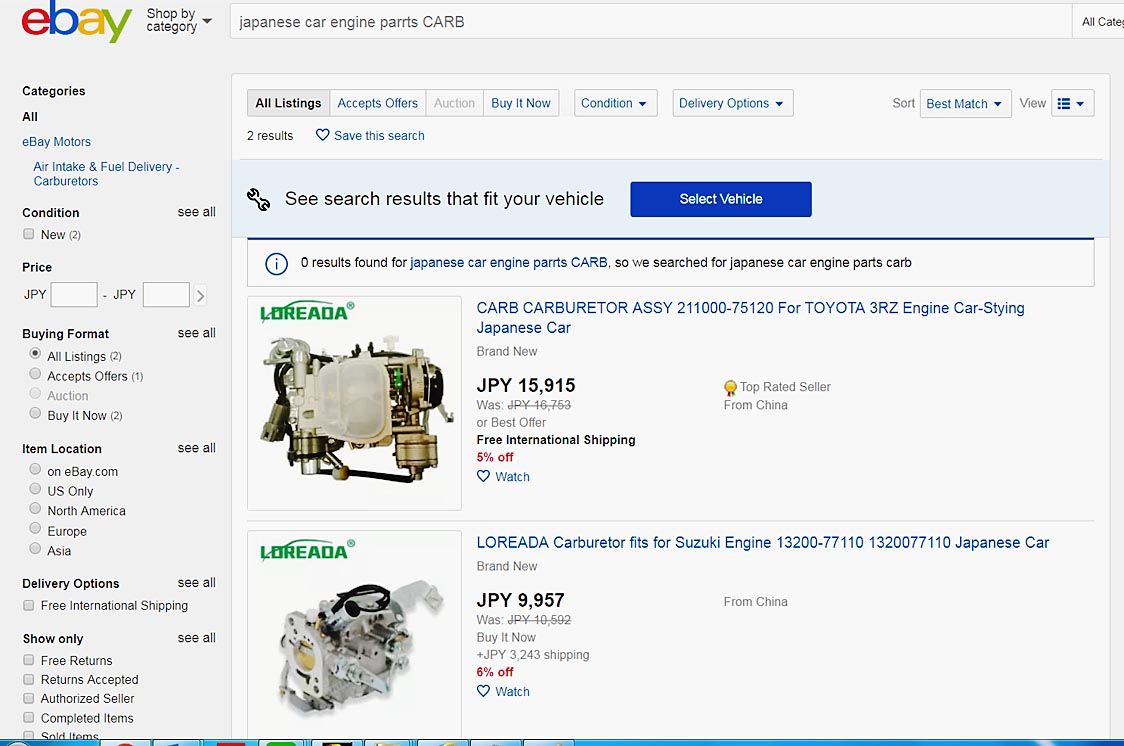1124x746 pixels.
Task: Click the wrench icon in the vehicle fit banner
Action: (259, 199)
